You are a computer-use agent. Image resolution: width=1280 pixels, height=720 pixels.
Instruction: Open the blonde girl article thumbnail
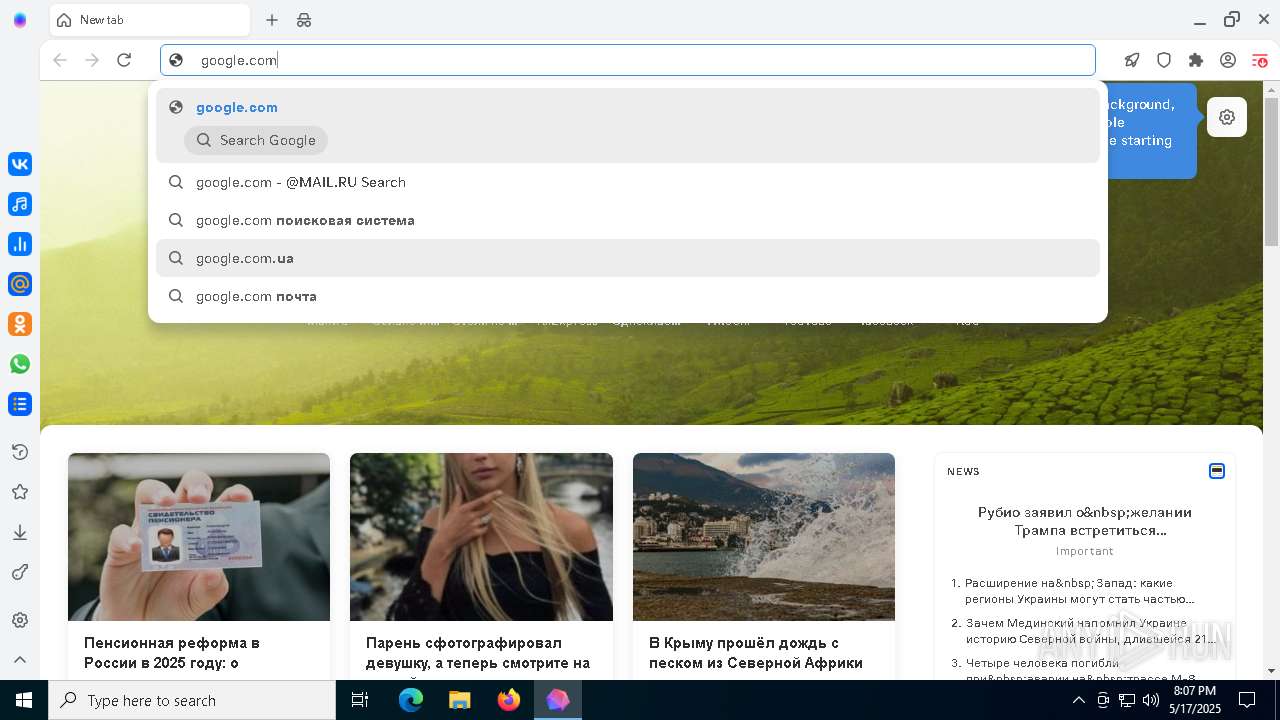(481, 537)
